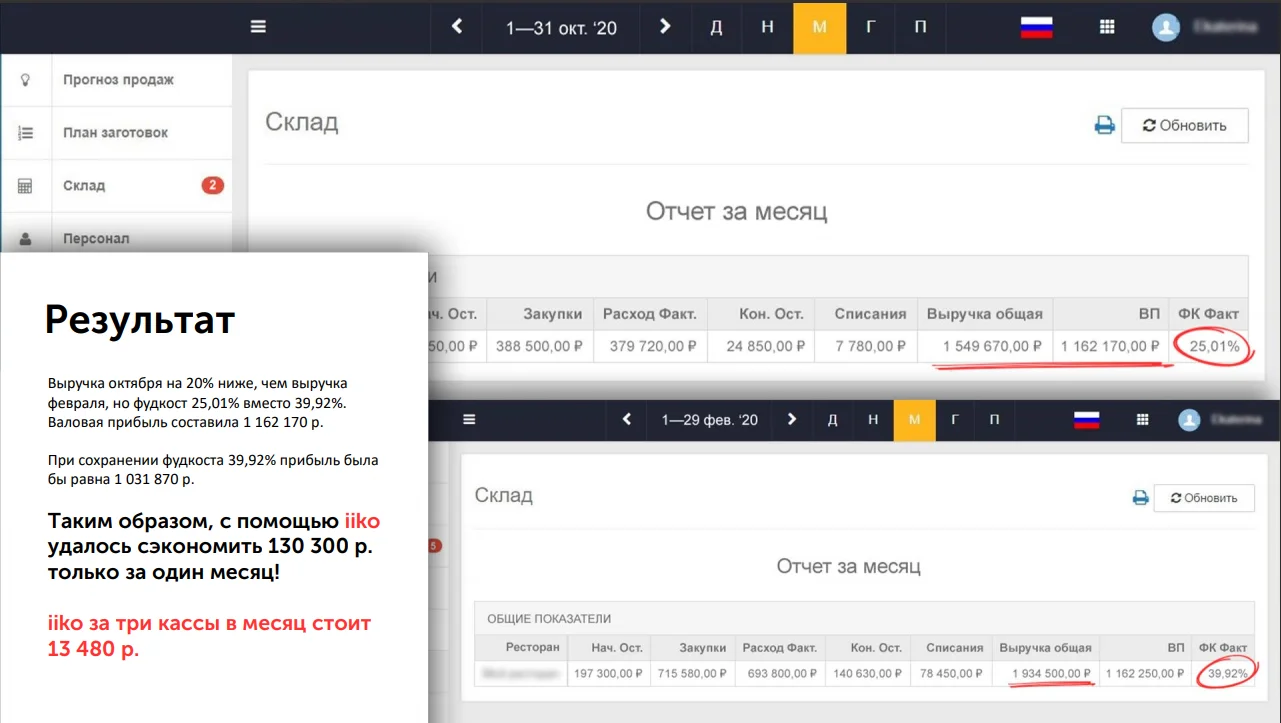Click Нач. Ост. header in February table
Viewport: 1281px width, 723px height.
(x=617, y=647)
